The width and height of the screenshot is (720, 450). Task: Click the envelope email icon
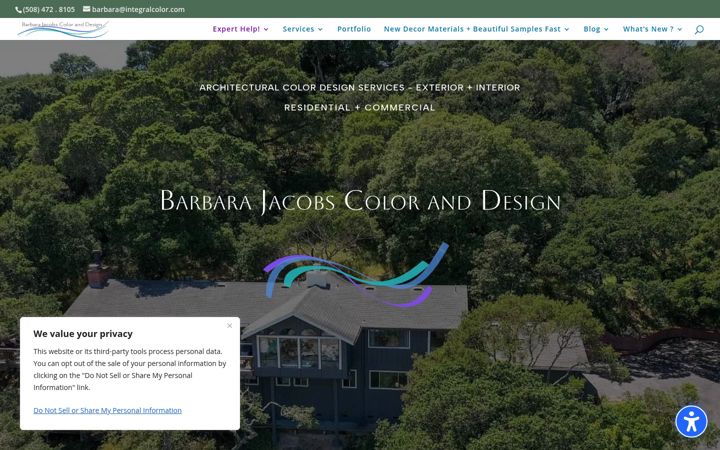coord(86,9)
